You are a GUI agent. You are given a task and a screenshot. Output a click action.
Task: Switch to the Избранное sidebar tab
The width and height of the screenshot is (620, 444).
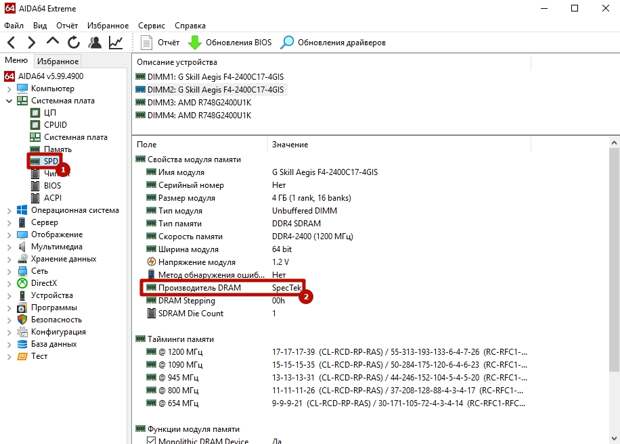click(x=58, y=61)
